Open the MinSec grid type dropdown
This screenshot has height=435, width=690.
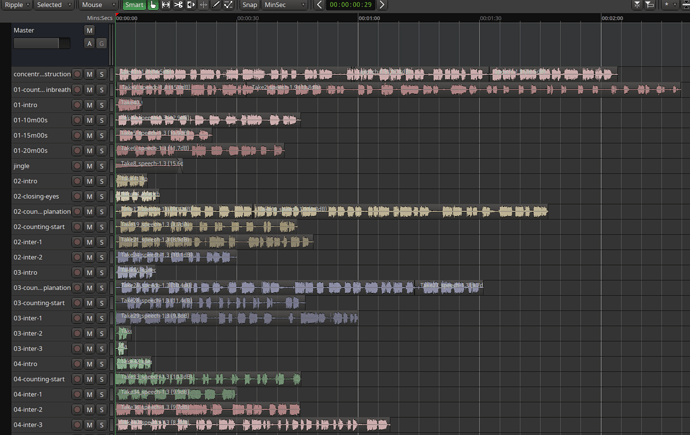(284, 5)
